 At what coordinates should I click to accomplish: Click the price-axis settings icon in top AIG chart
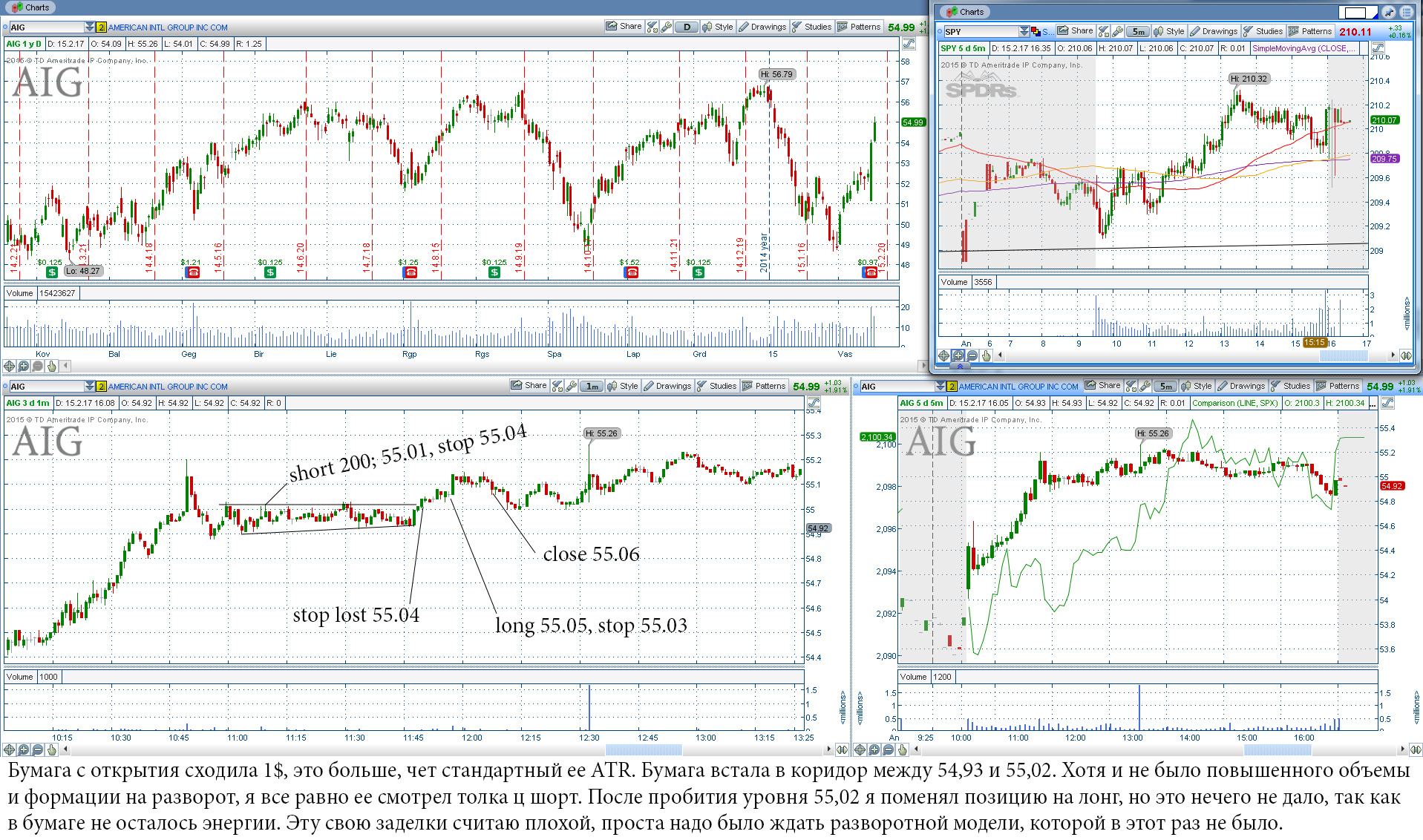coord(909,44)
